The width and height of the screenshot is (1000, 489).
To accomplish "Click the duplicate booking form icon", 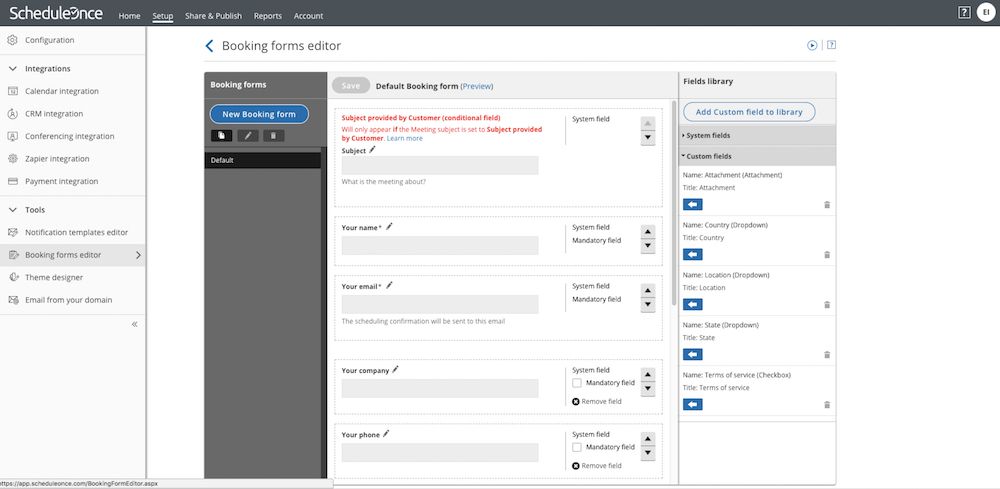I will (221, 135).
